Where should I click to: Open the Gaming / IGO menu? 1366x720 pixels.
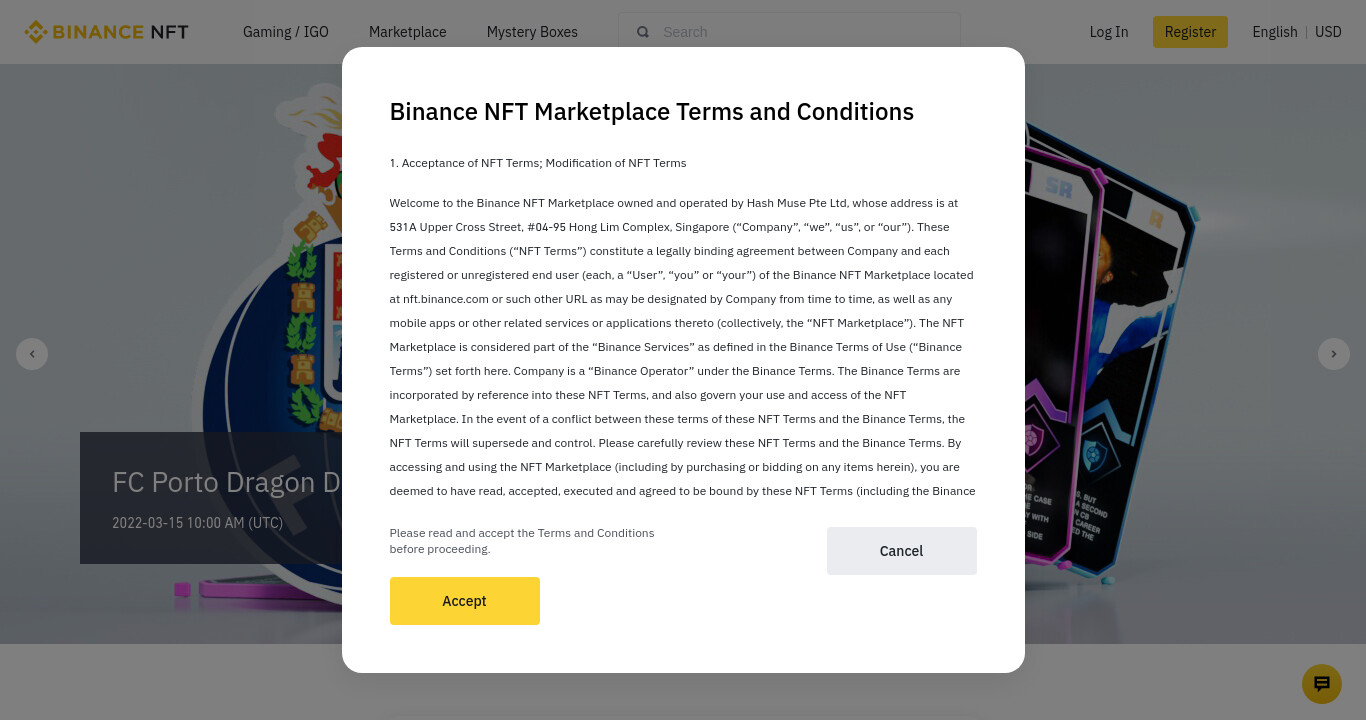[x=286, y=32]
